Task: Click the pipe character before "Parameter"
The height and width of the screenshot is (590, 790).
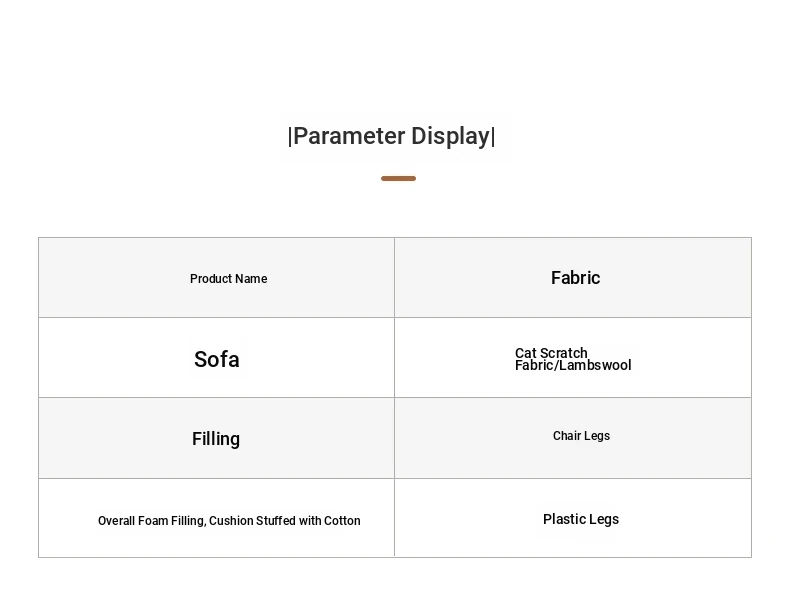Action: click(290, 137)
